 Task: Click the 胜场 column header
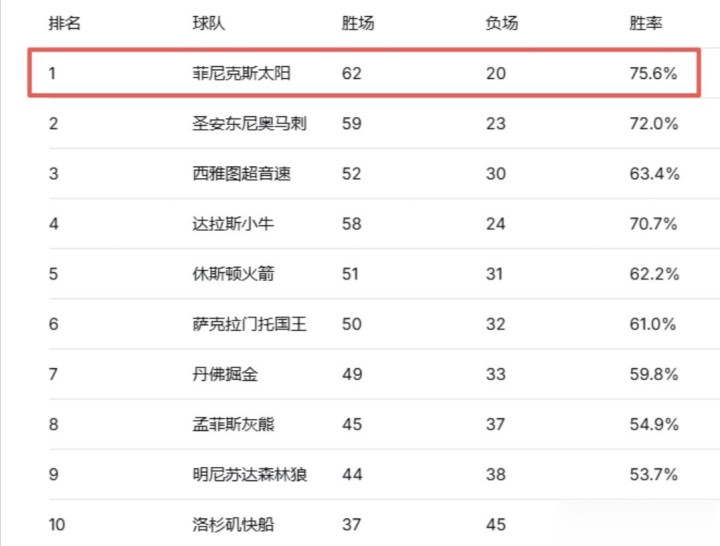click(358, 24)
